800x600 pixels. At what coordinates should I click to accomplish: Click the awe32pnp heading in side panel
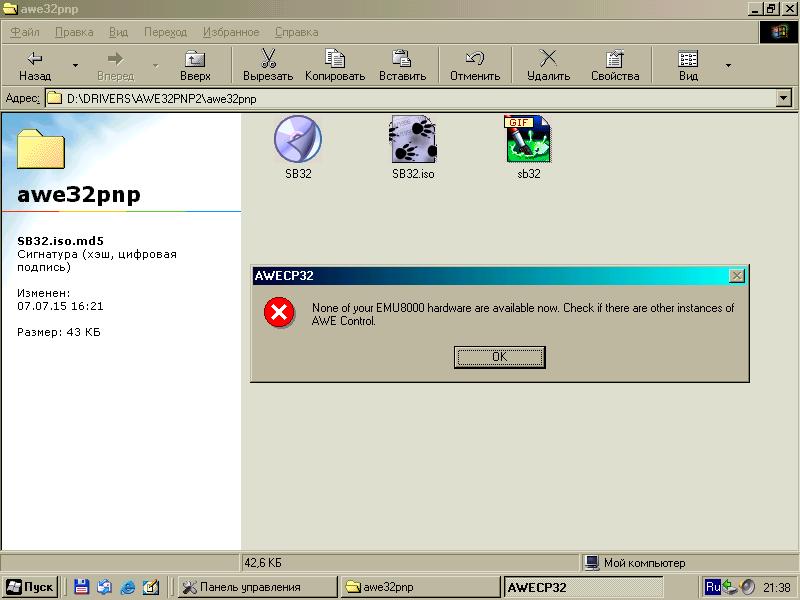pyautogui.click(x=79, y=194)
